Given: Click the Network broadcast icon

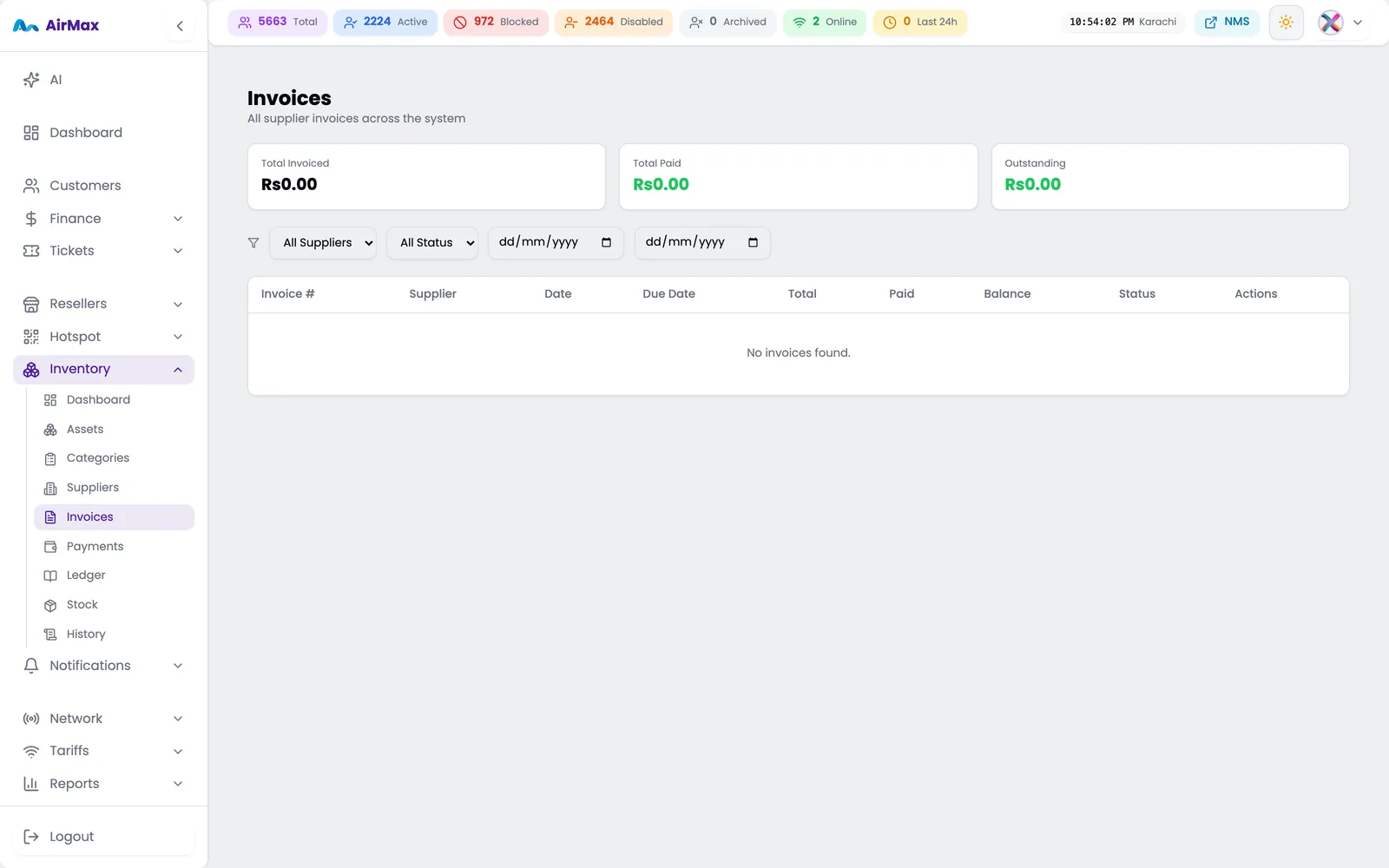Looking at the screenshot, I should click(31, 719).
